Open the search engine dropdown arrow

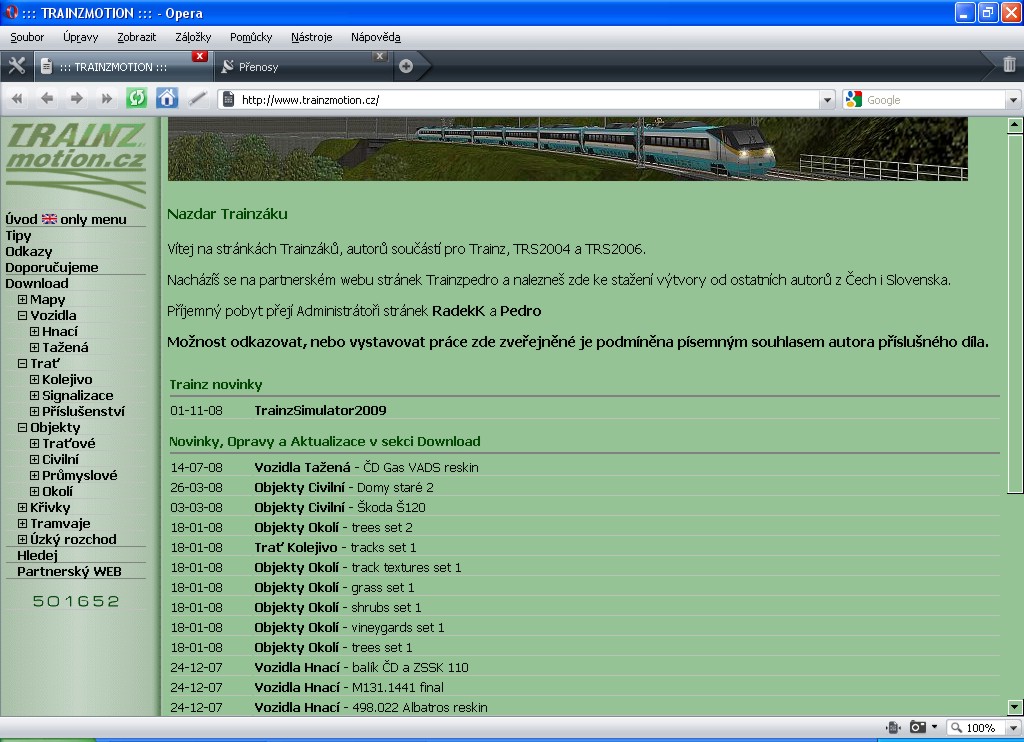point(1013,100)
